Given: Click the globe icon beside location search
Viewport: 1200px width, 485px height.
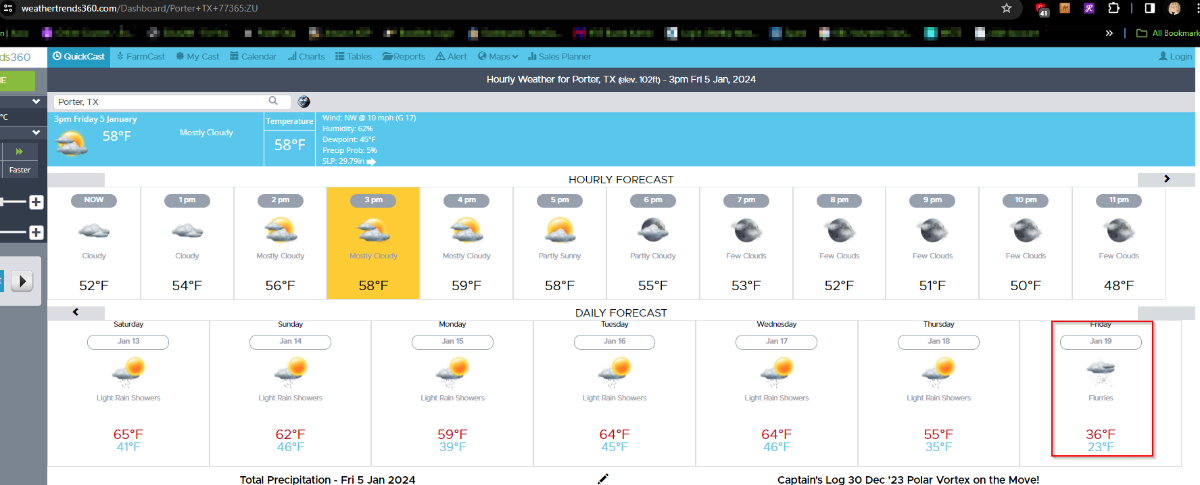Looking at the screenshot, I should 304,101.
